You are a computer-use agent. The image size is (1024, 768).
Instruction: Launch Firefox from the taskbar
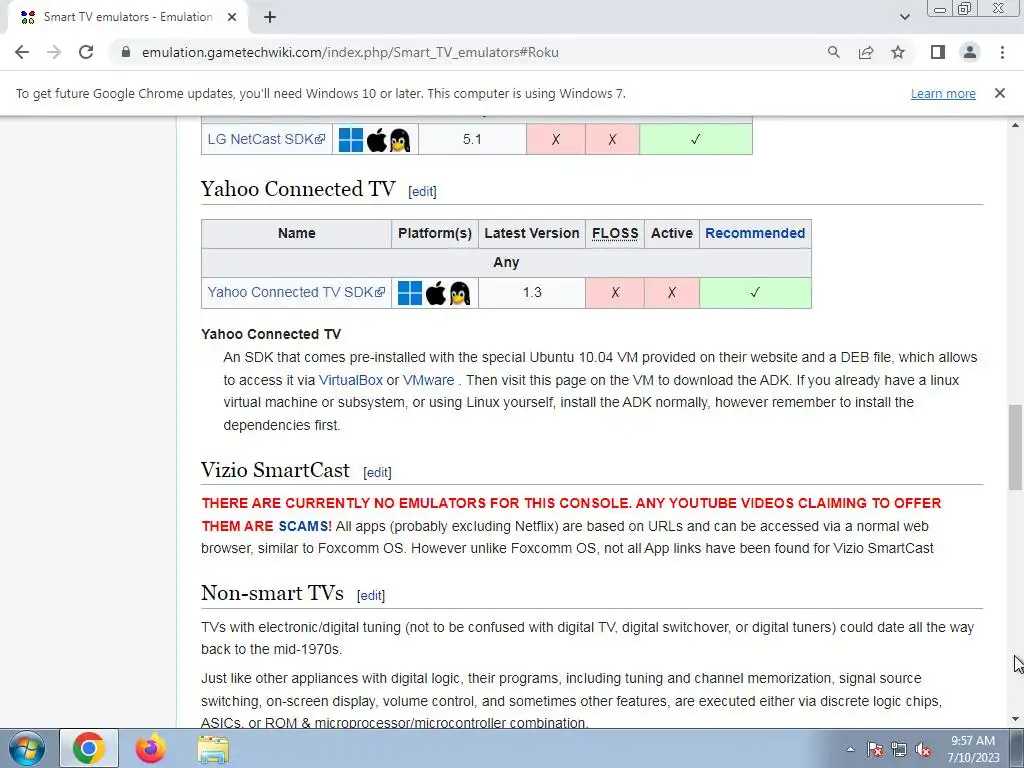coord(151,748)
